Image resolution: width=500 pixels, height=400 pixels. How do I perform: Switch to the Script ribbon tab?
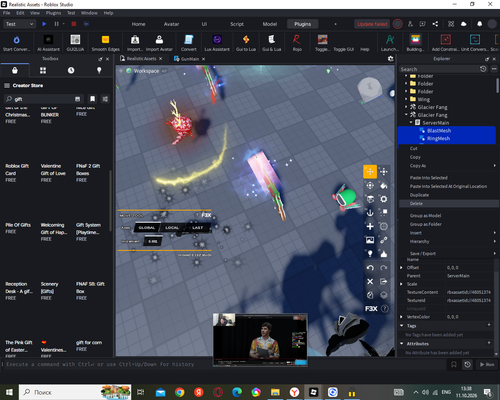(x=237, y=24)
